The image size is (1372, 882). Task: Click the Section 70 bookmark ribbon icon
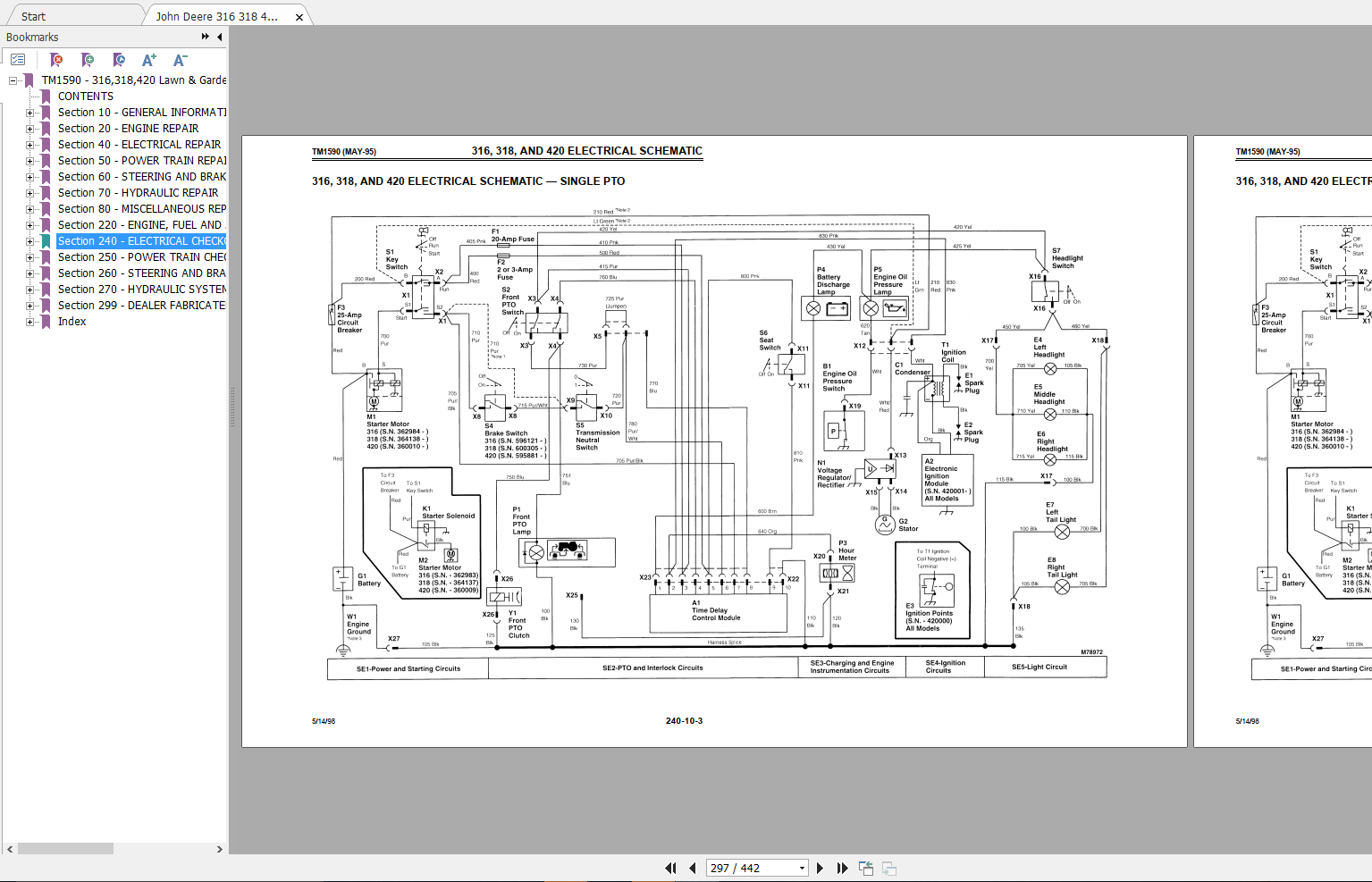46,193
